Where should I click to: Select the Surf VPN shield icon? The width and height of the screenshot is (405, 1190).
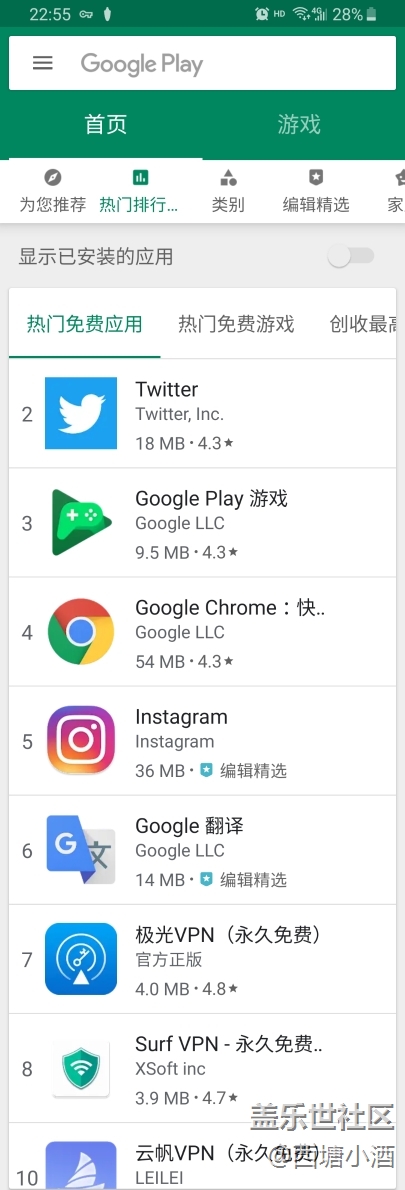[81, 1069]
